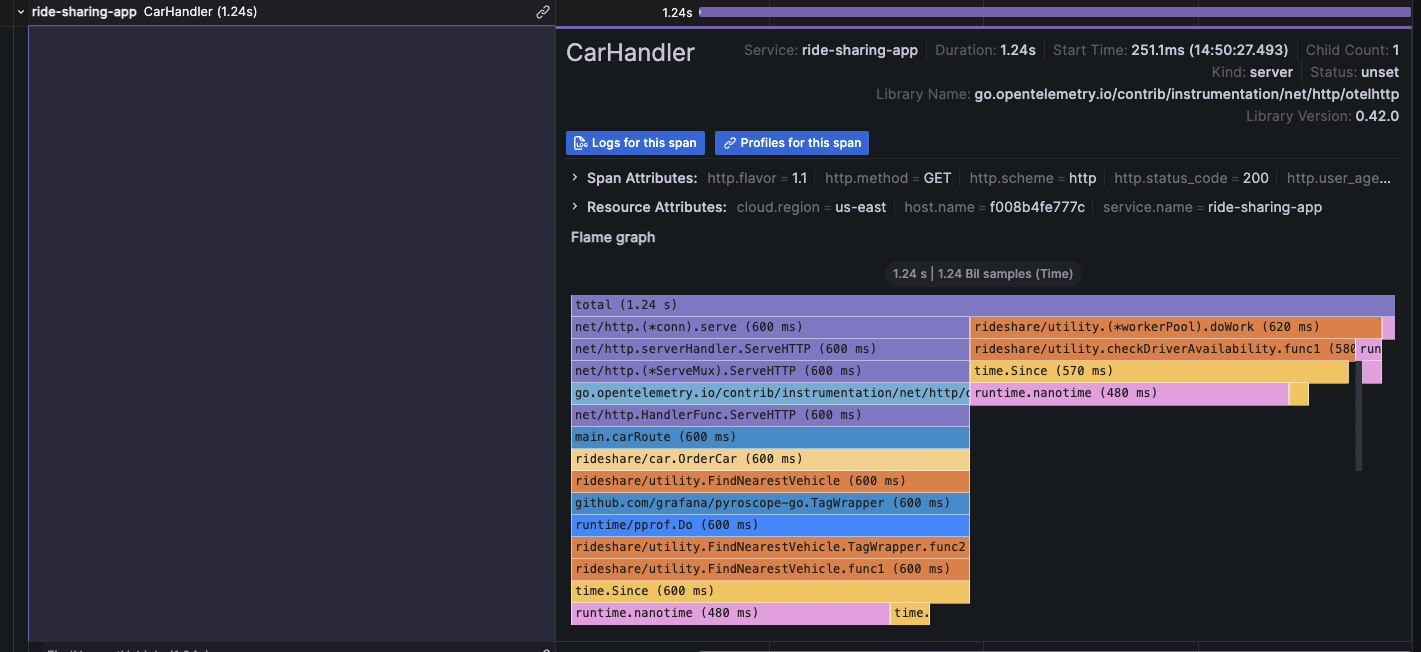The height and width of the screenshot is (652, 1421).
Task: Select the checkDriverAvailability.func1 flame bar
Action: (1163, 349)
